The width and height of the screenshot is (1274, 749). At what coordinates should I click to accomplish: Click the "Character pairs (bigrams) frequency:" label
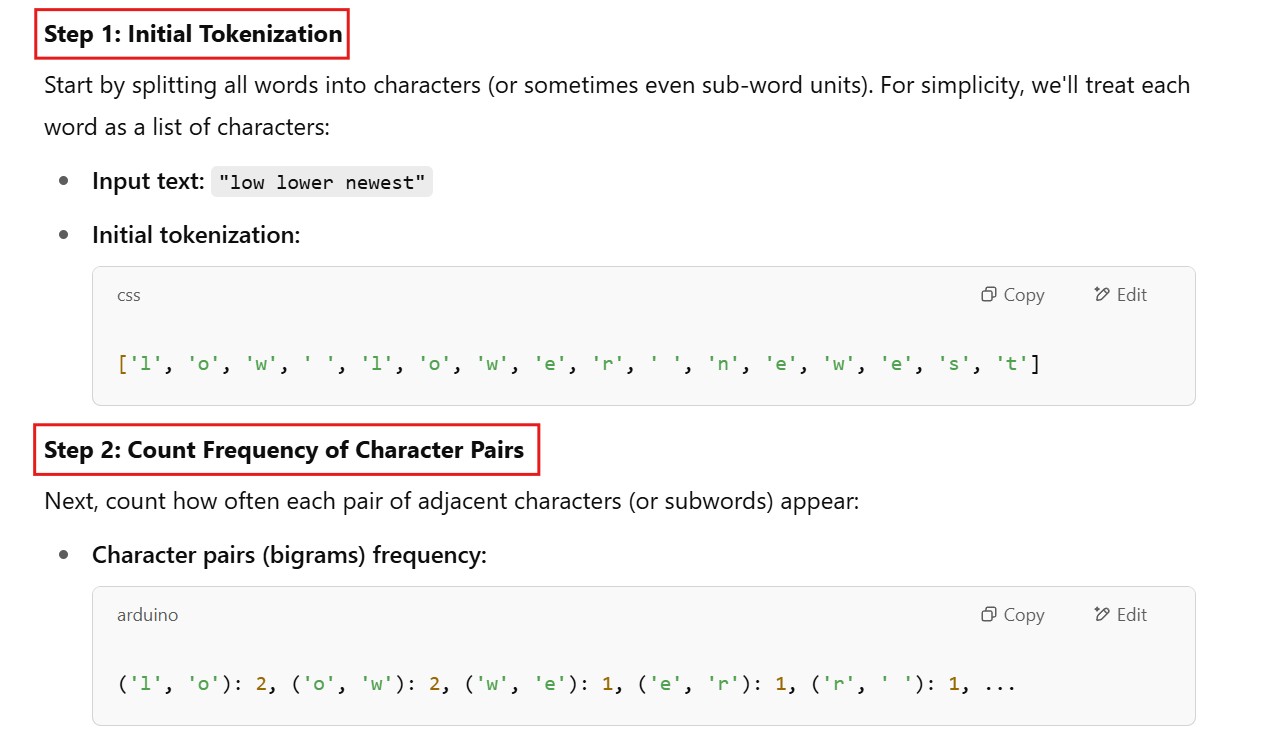pos(289,555)
